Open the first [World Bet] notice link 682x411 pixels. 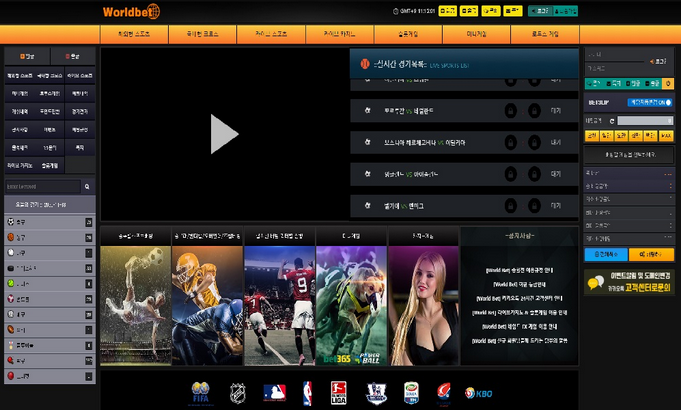(x=519, y=270)
